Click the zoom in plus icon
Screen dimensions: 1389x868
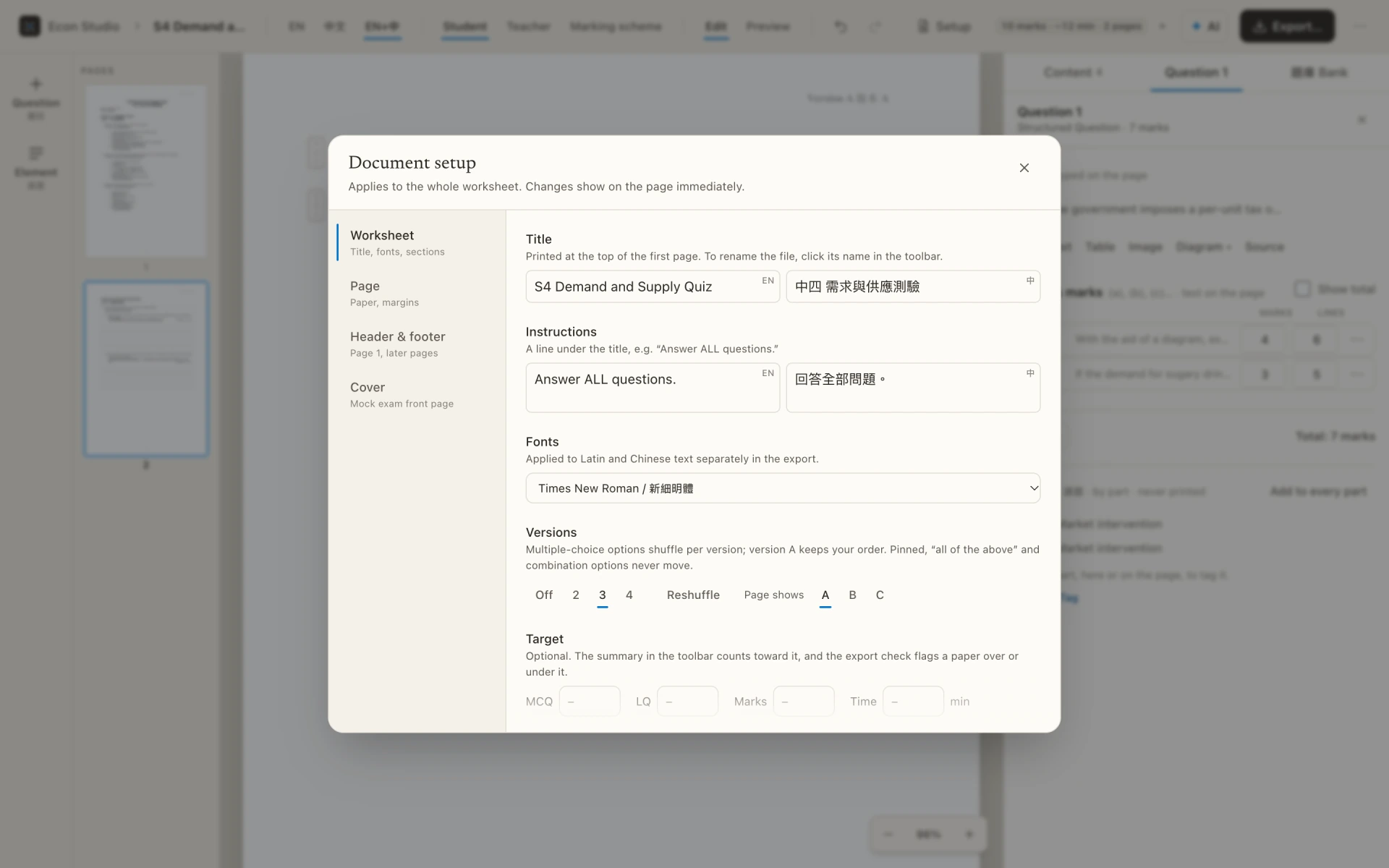pyautogui.click(x=969, y=834)
